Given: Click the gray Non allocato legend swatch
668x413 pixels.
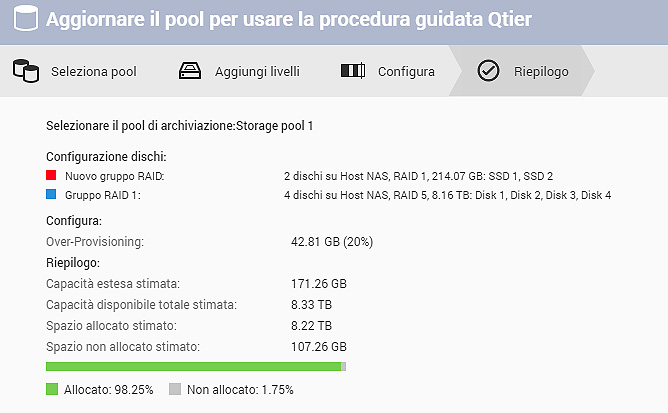Looking at the screenshot, I should coord(175,389).
